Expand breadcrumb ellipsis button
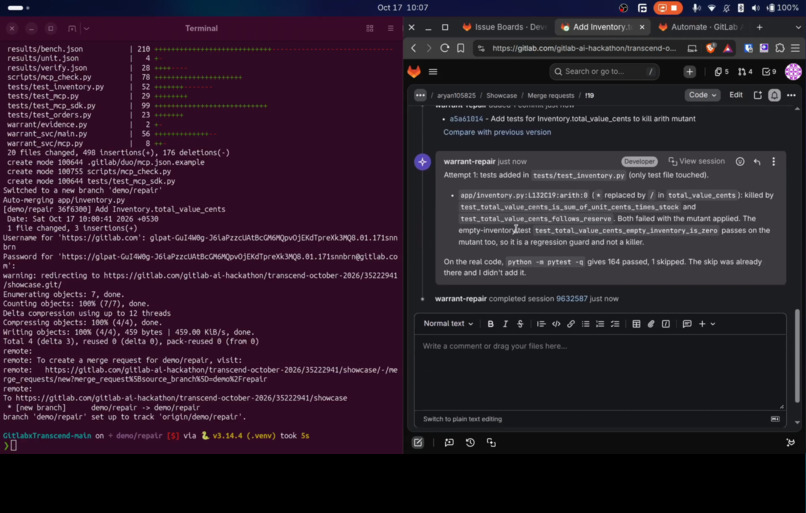Viewport: 806px width, 513px height. [x=420, y=95]
